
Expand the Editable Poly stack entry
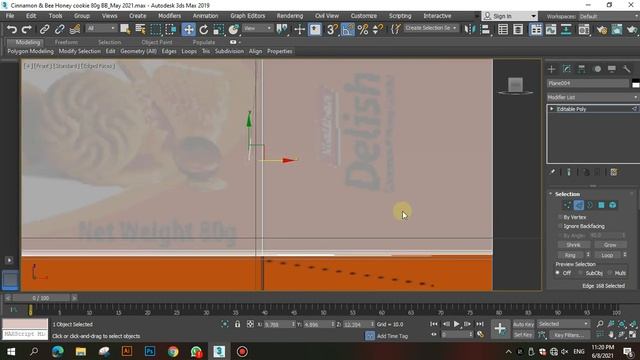pyautogui.click(x=551, y=109)
